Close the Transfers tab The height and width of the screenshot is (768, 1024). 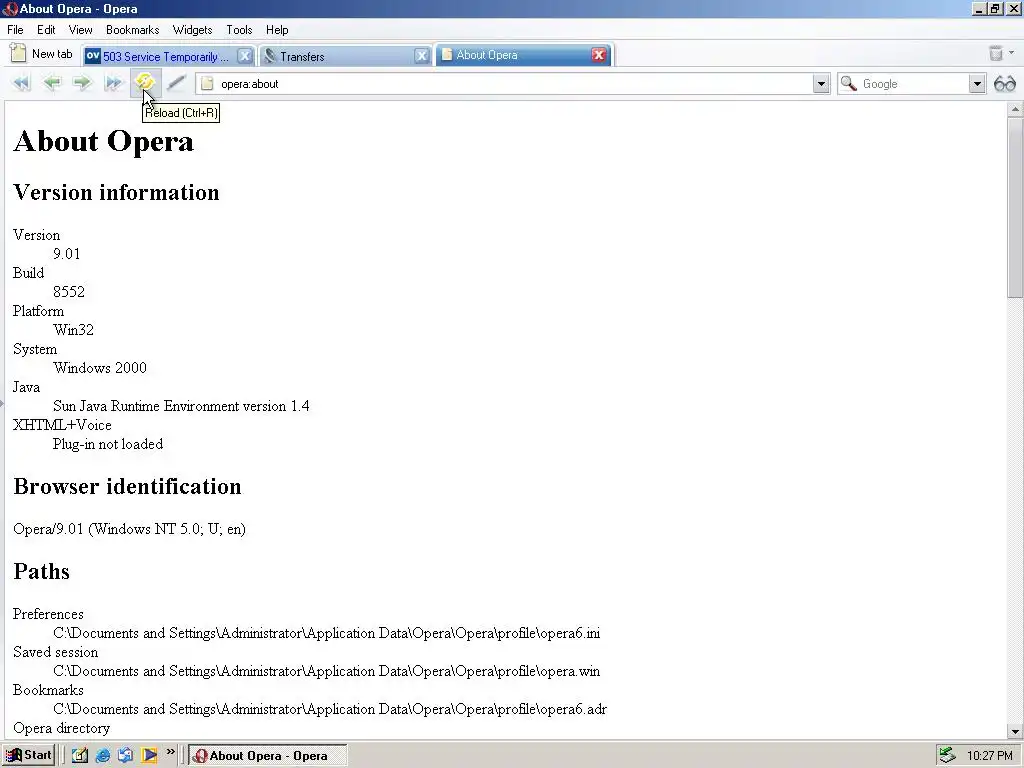pyautogui.click(x=422, y=56)
